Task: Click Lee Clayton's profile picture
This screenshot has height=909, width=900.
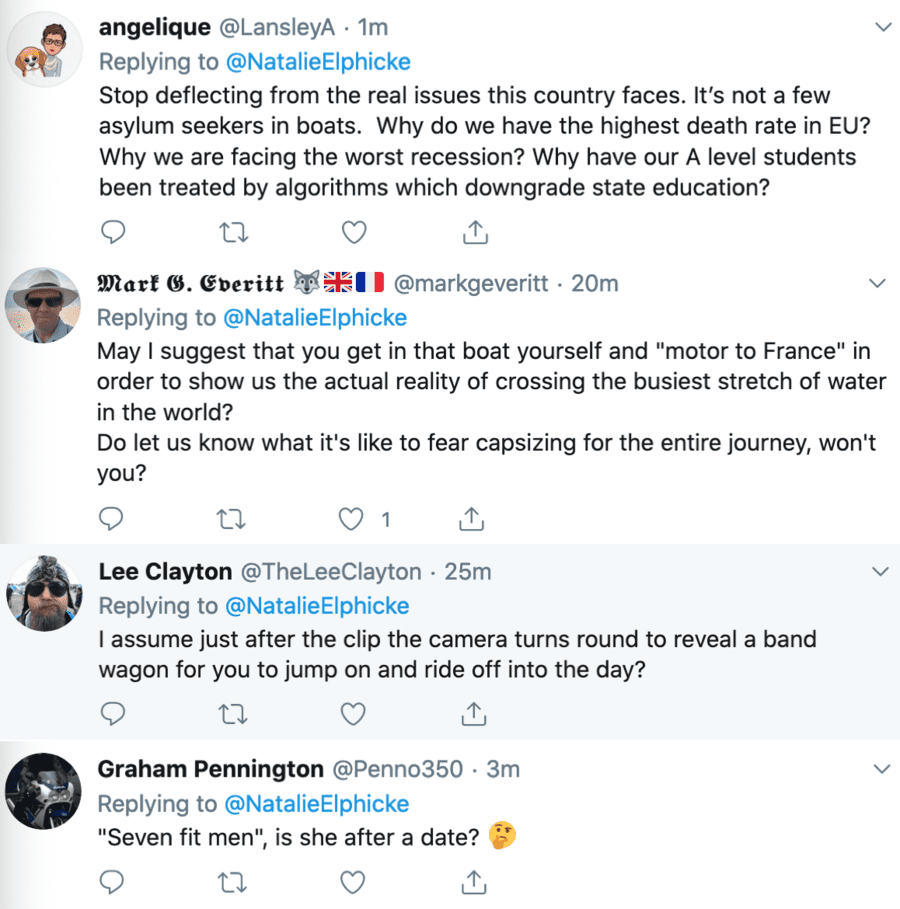Action: pos(43,590)
